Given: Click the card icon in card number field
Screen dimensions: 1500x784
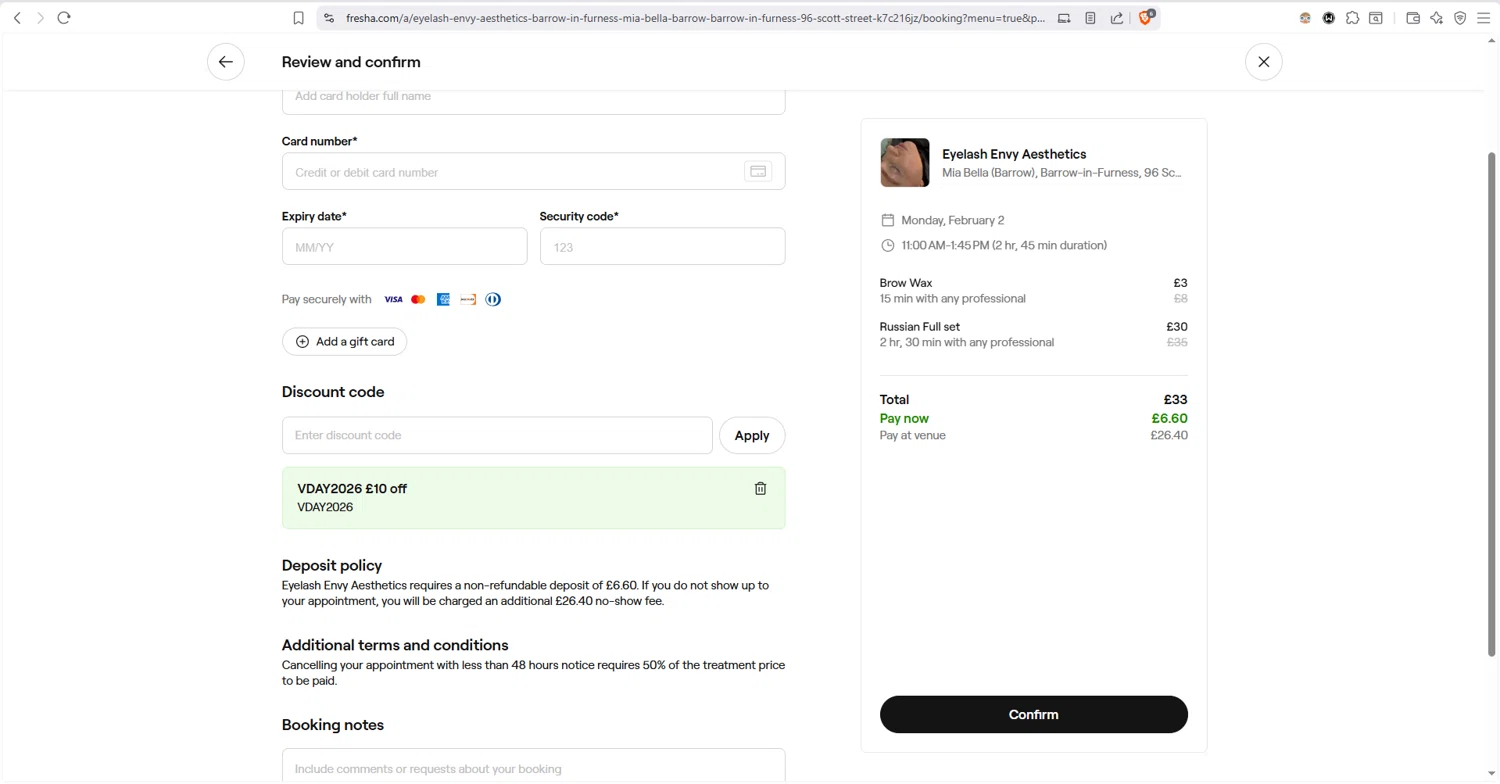Looking at the screenshot, I should click(x=758, y=172).
